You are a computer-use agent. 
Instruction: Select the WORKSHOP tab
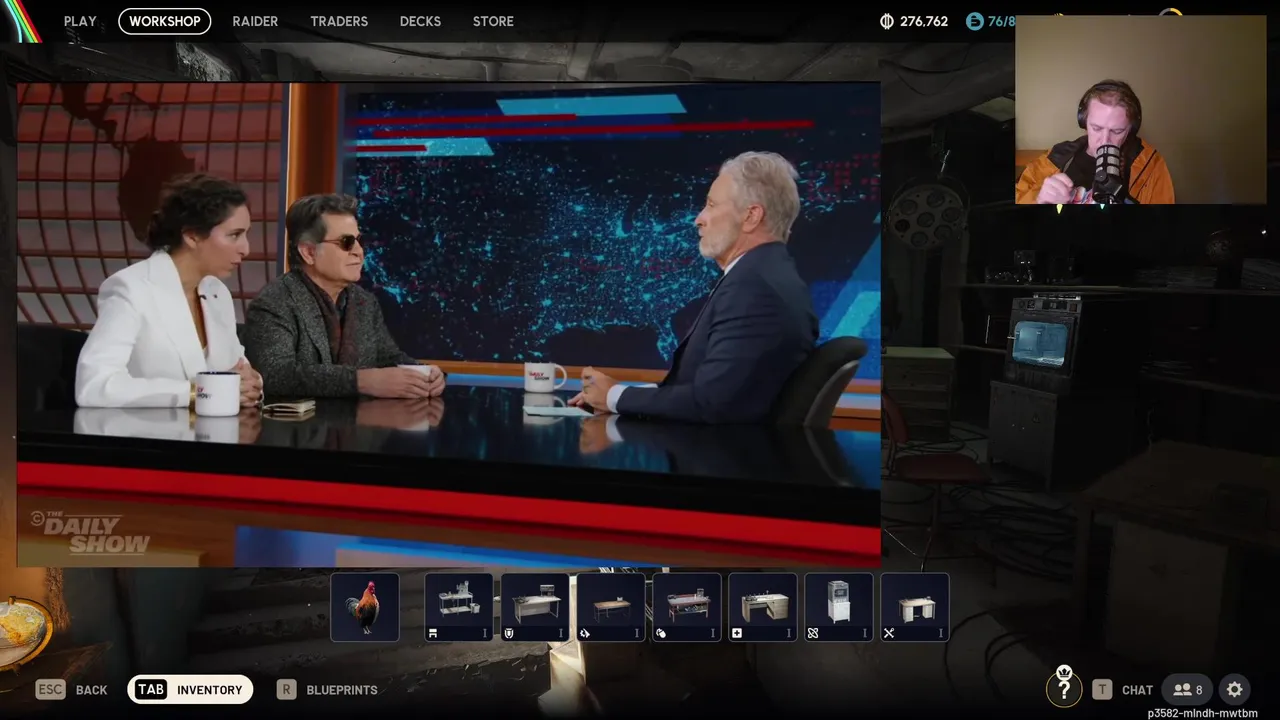[x=165, y=21]
